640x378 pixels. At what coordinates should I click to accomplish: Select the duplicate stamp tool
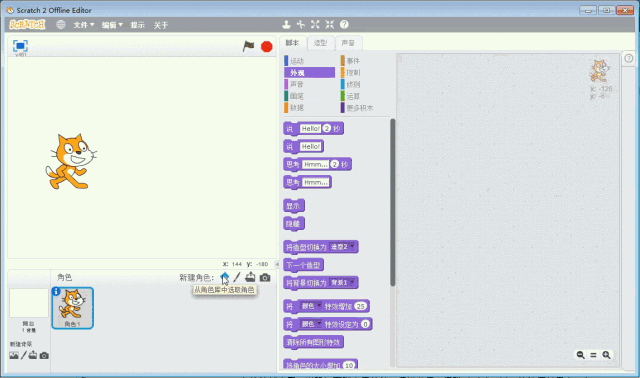pyautogui.click(x=286, y=24)
